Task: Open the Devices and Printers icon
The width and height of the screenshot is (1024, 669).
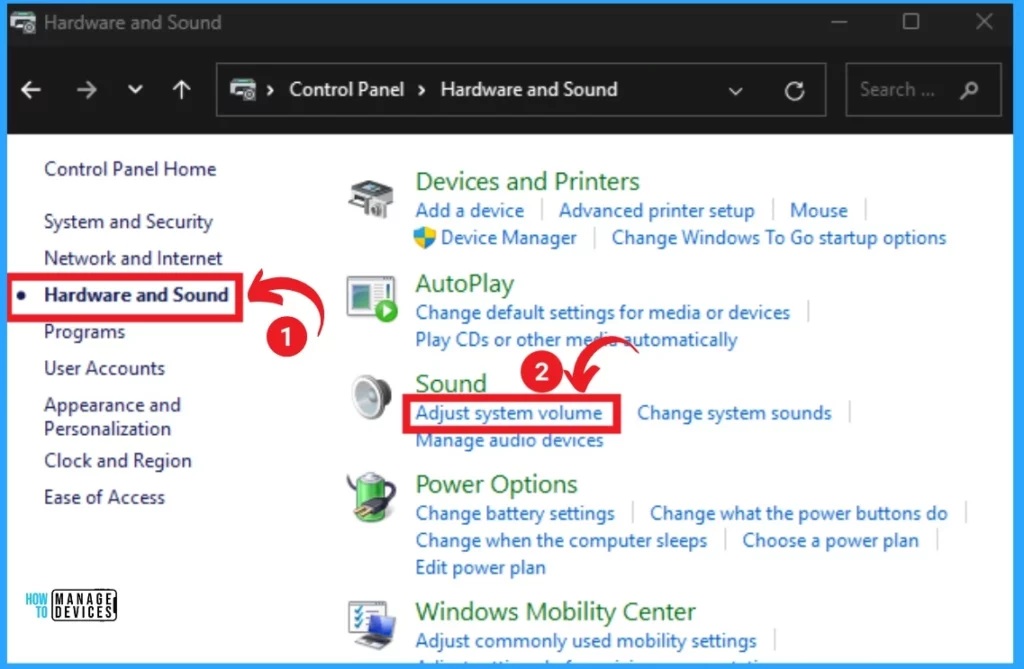Action: (x=371, y=198)
